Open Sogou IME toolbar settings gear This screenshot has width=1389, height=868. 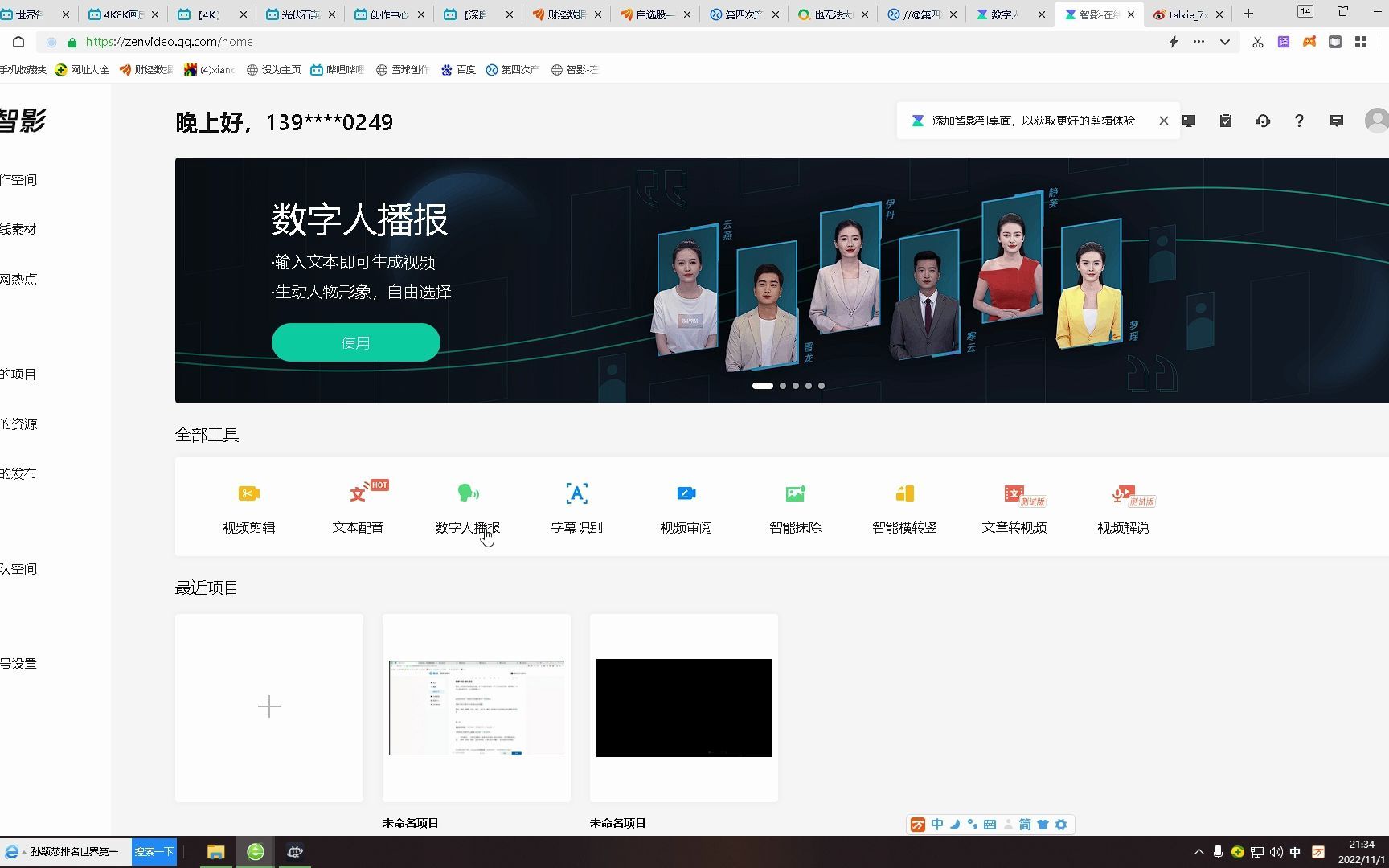pos(1061,825)
